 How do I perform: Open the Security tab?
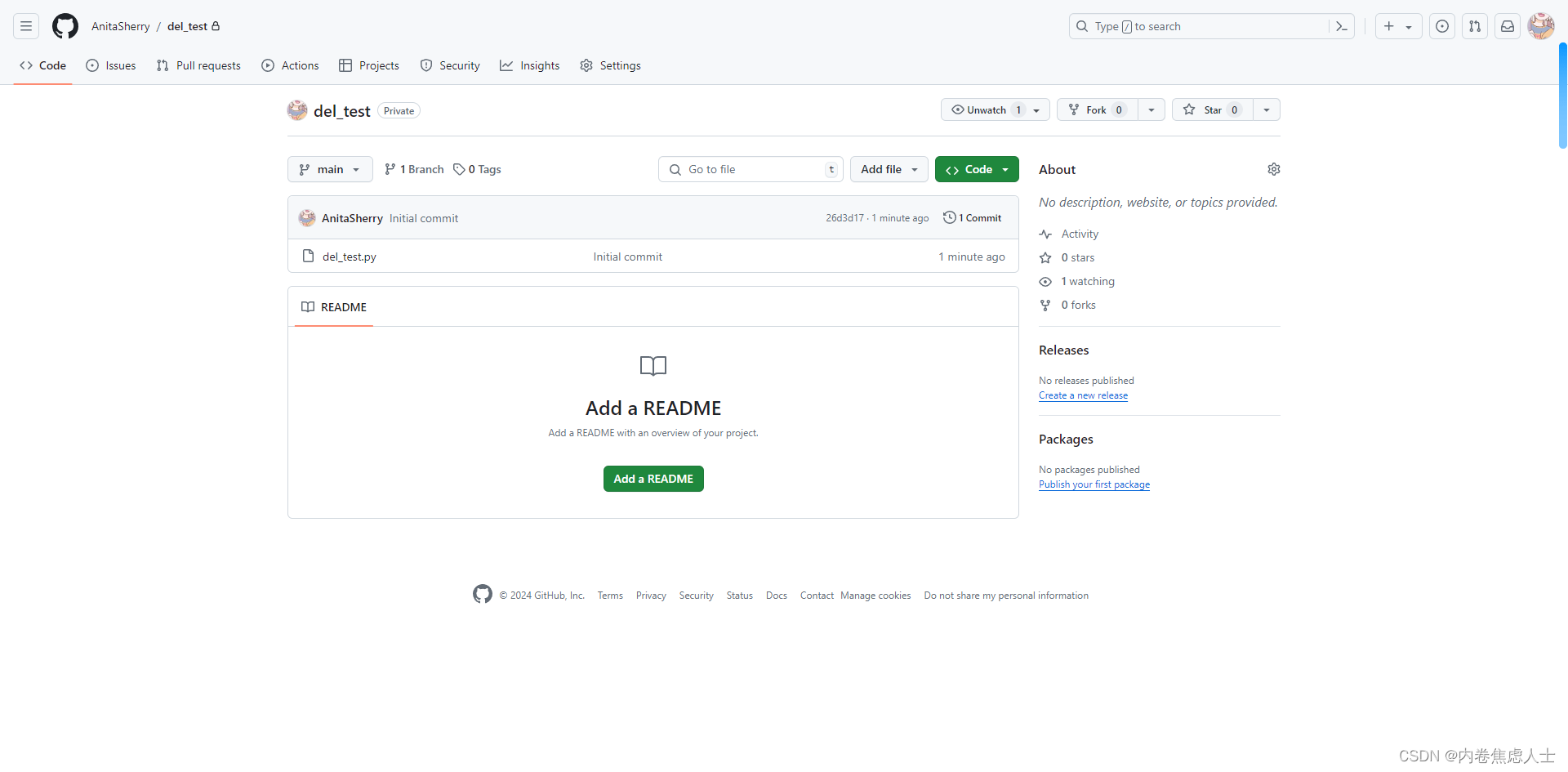(x=450, y=65)
